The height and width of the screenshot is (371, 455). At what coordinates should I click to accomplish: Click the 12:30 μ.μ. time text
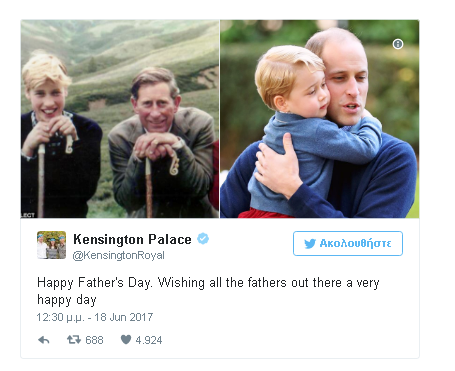[60, 317]
